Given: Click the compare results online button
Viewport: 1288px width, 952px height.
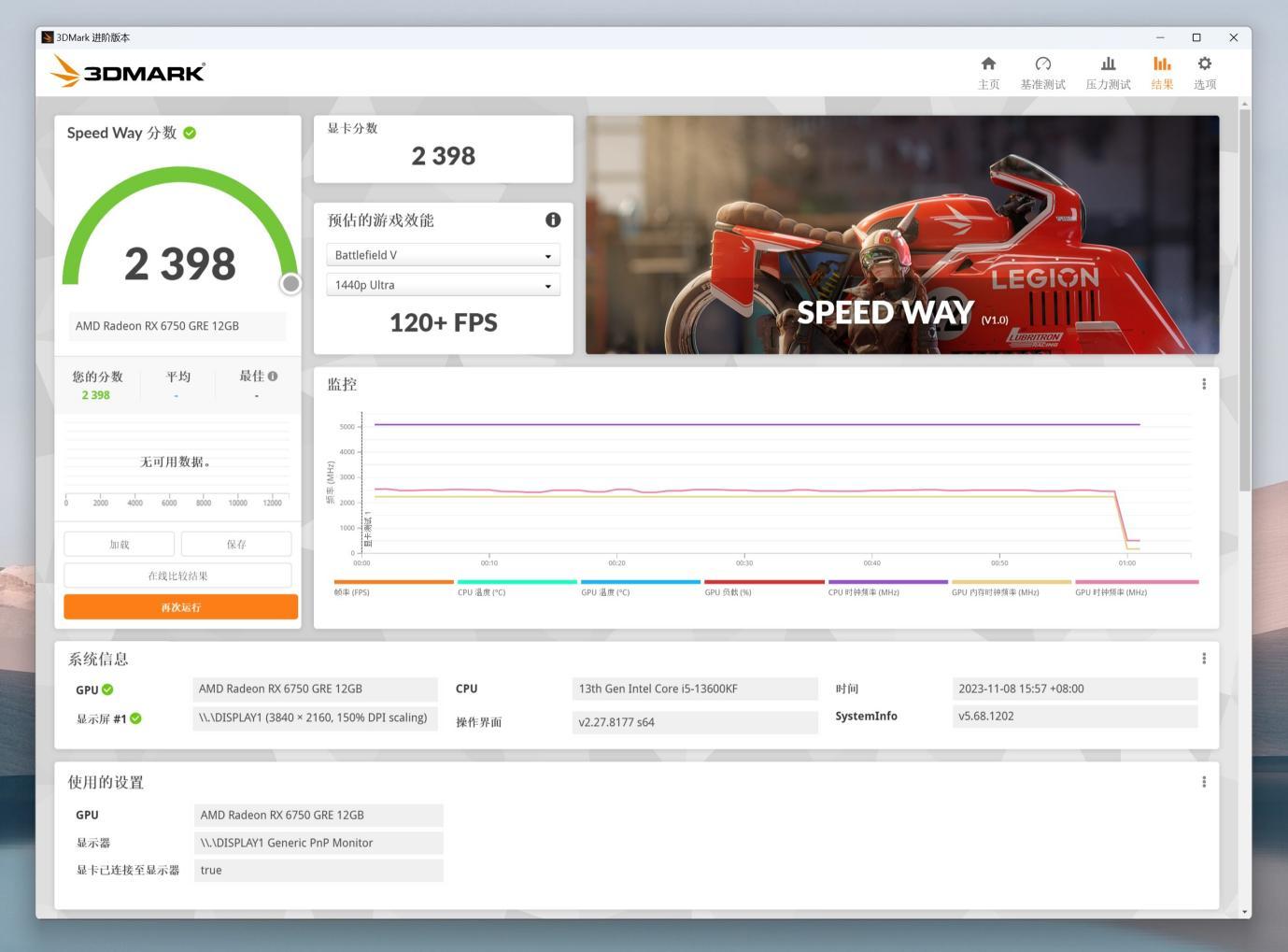Looking at the screenshot, I should coord(177,575).
